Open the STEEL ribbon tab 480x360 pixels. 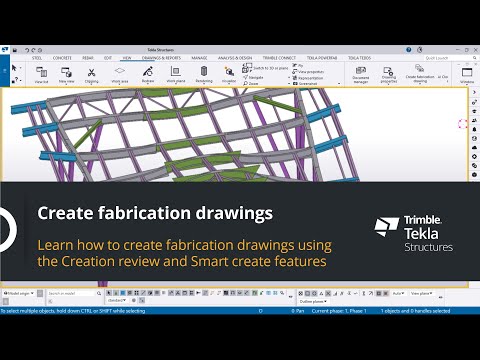point(37,58)
